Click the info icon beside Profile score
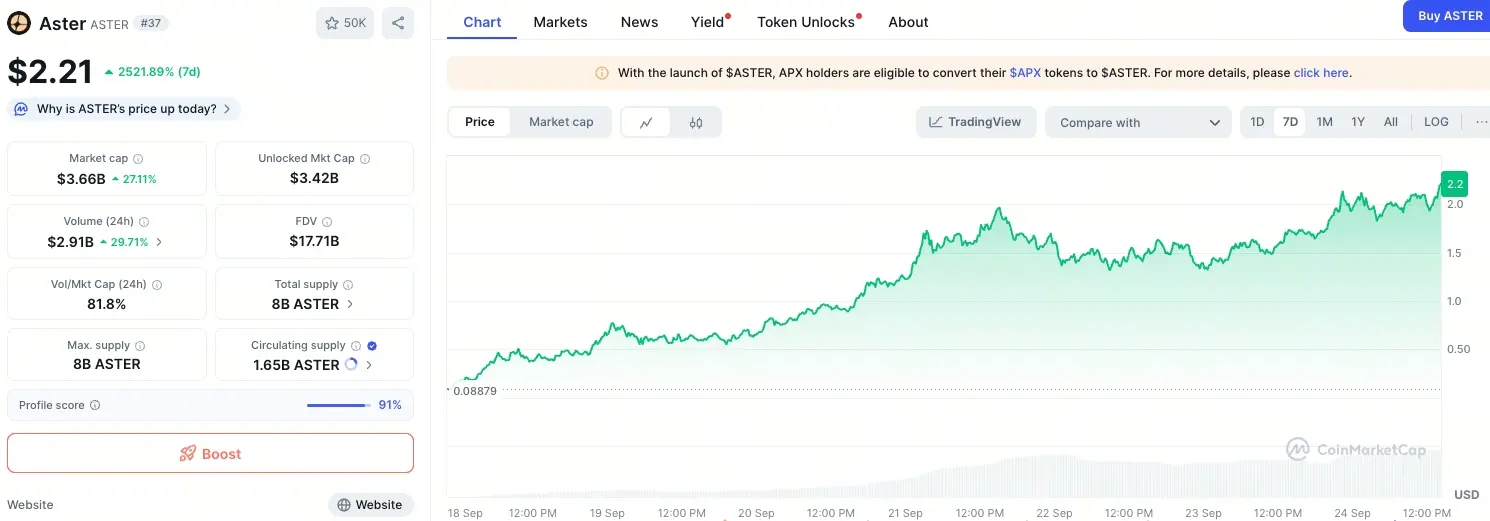 tap(95, 406)
